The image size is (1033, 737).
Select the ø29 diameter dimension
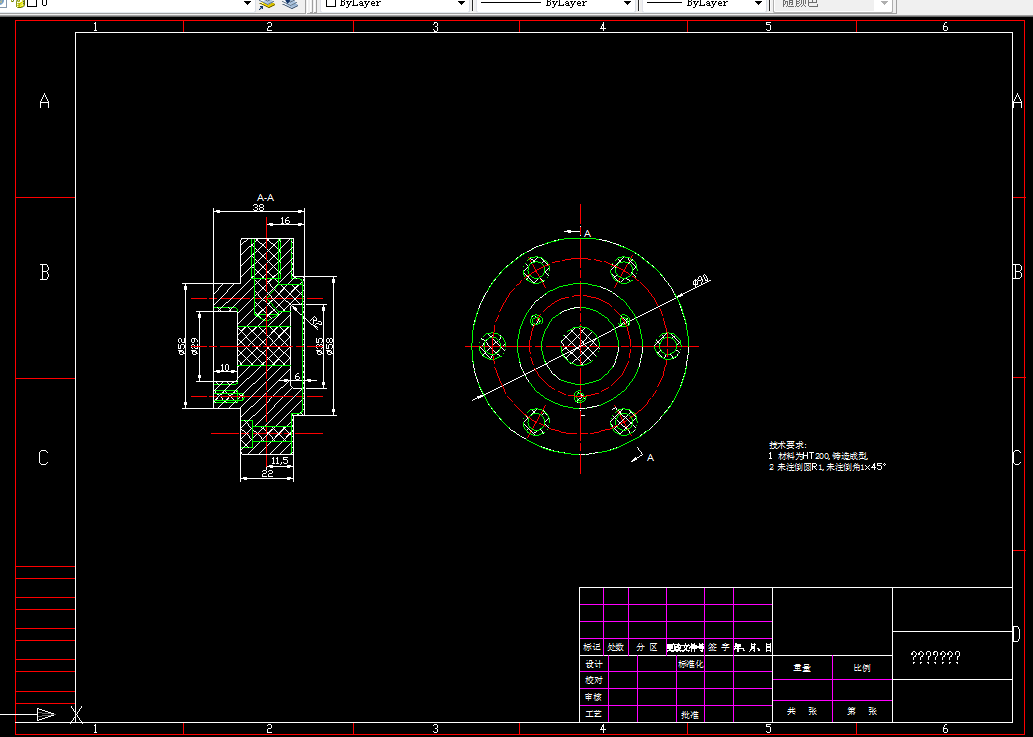pyautogui.click(x=194, y=346)
